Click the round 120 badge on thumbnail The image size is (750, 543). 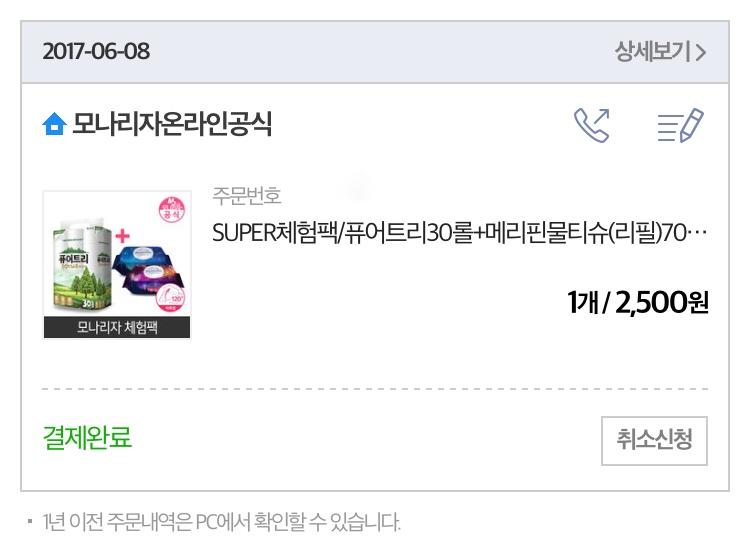171,298
